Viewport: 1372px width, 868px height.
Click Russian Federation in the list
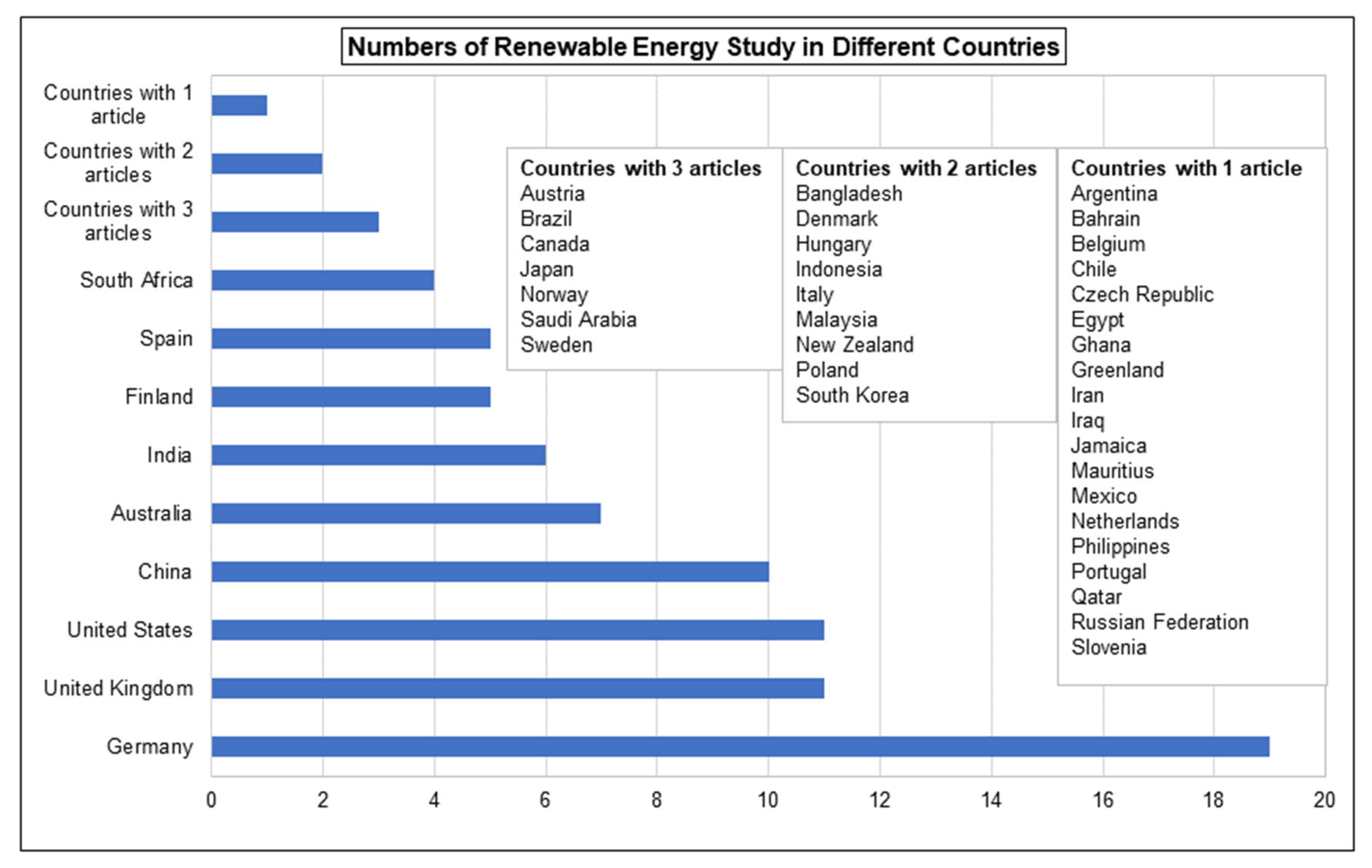(x=1160, y=622)
